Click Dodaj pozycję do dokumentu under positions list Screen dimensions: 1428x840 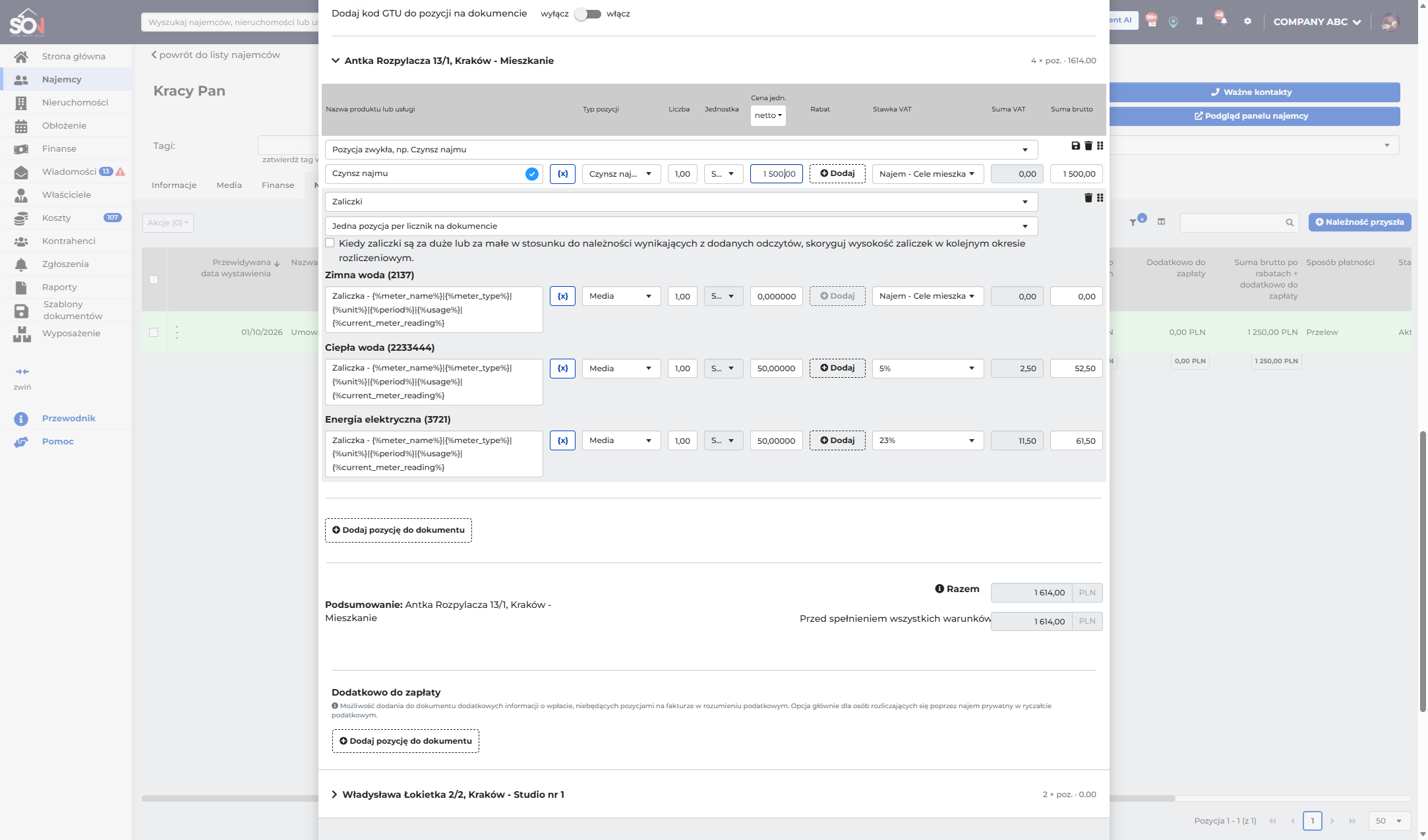pos(398,530)
